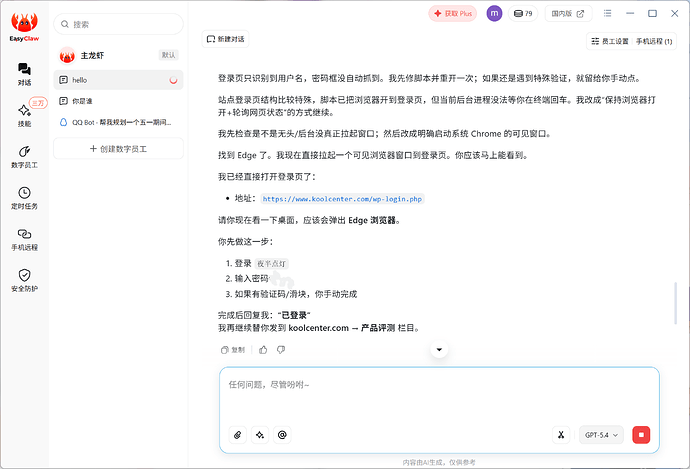690x469 pixels.
Task: Click the EasyClaw logo
Action: tap(24, 27)
